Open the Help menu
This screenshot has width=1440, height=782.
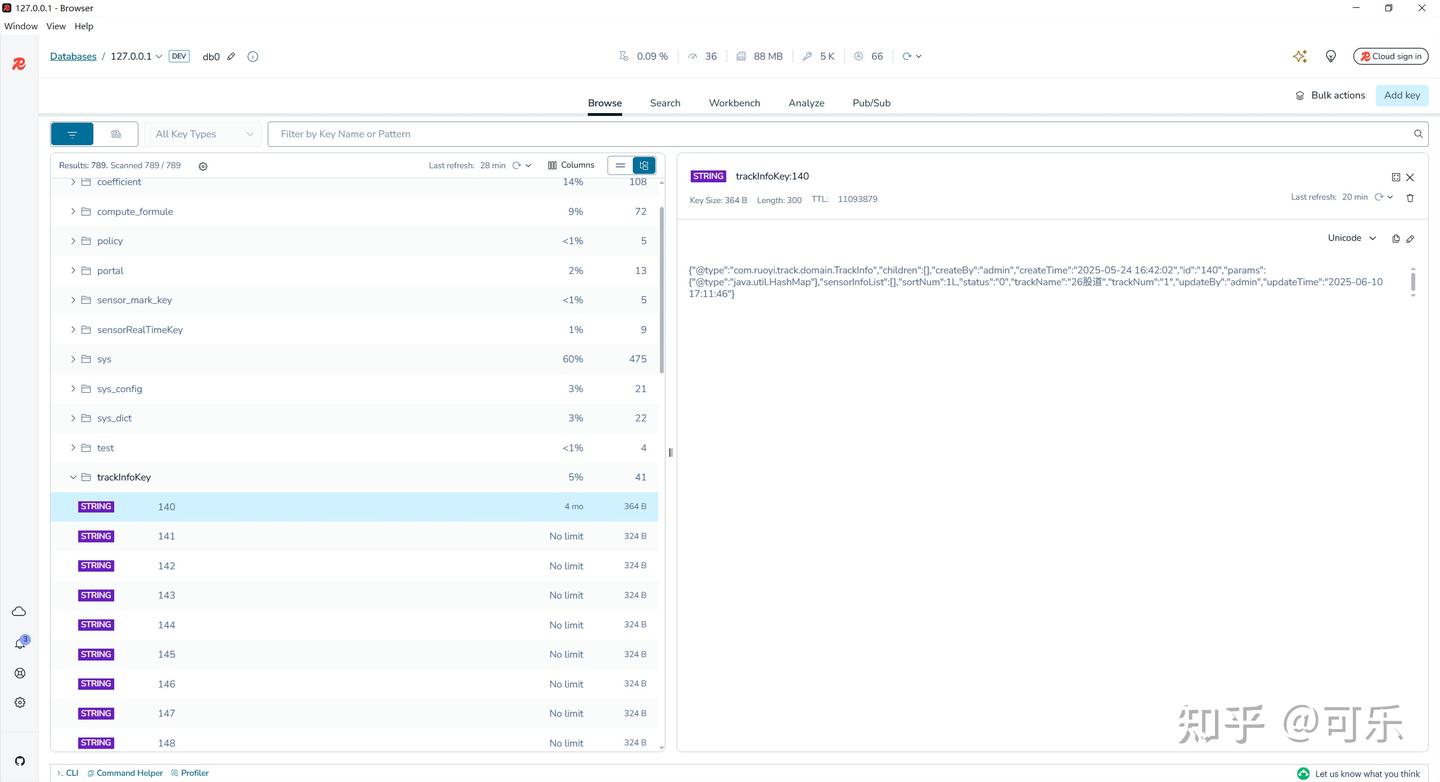84,27
